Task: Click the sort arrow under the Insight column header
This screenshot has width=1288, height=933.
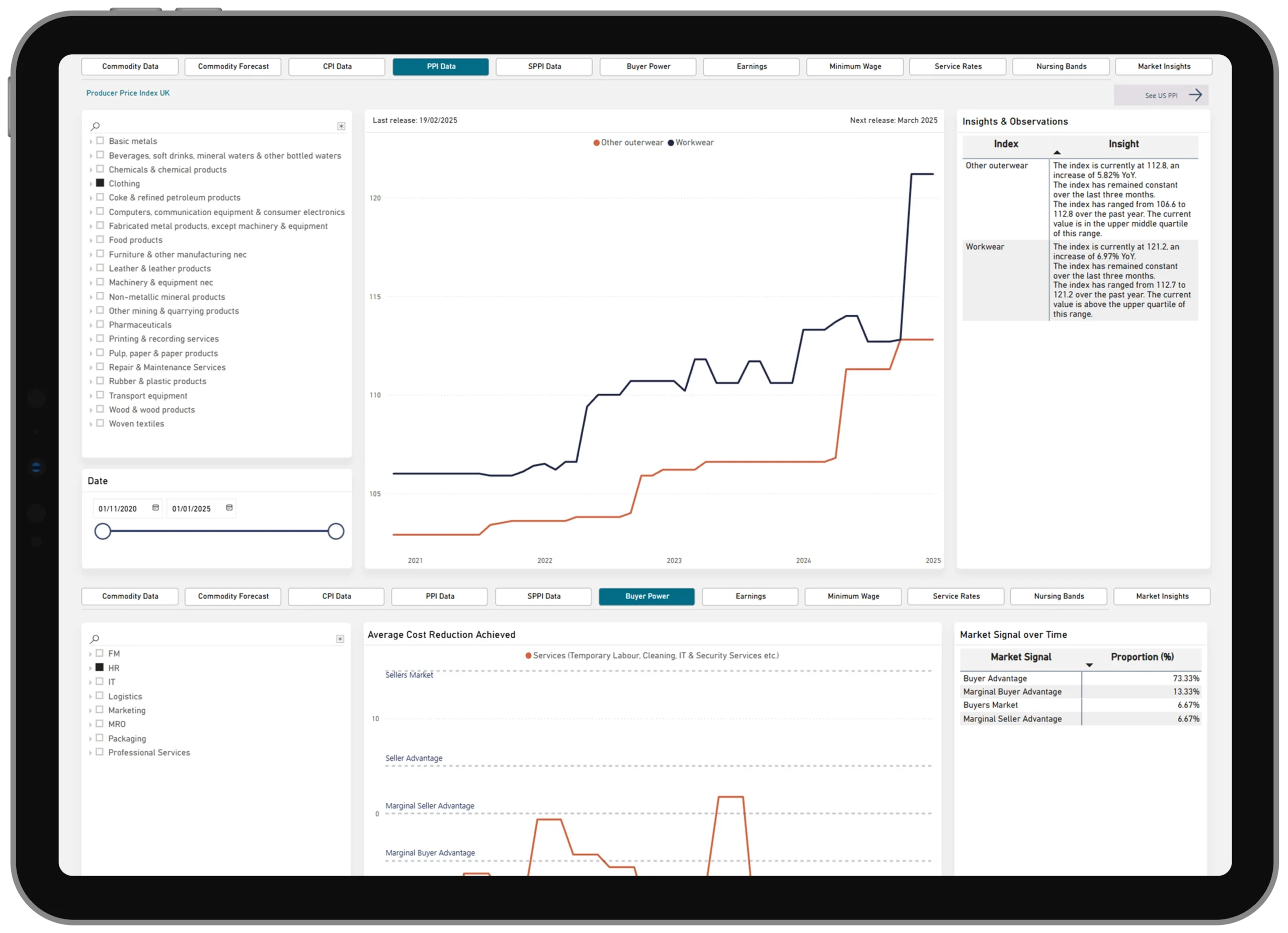Action: click(1056, 153)
